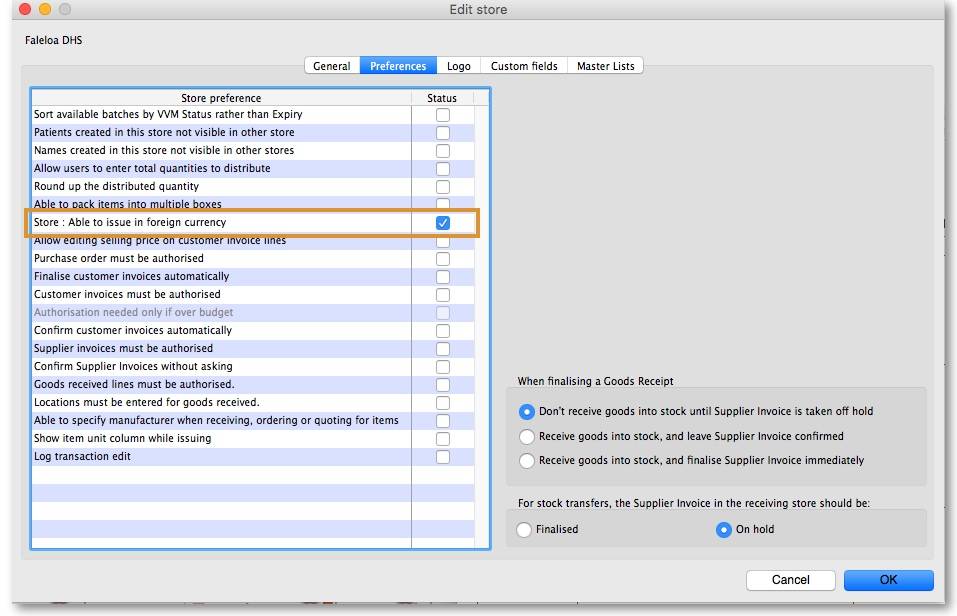Viewport: 957px width, 616px height.
Task: Select 'Receive goods into stock, and leave Supplier Invoice confirmed'
Action: click(x=527, y=437)
